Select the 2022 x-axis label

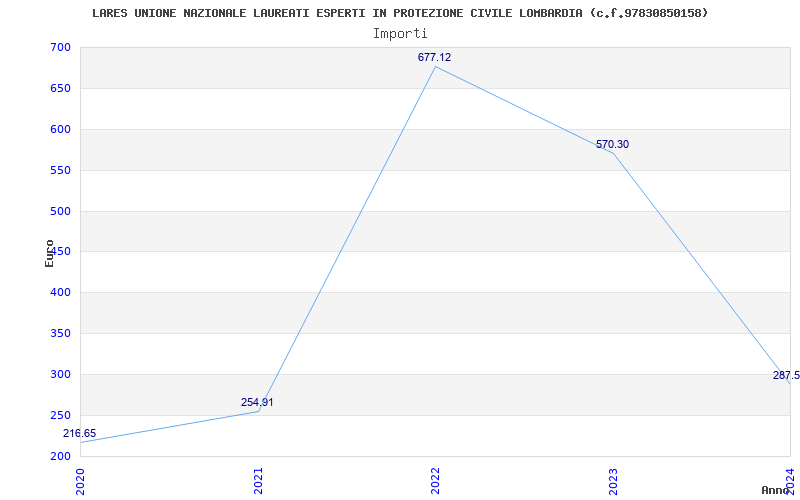coord(435,482)
